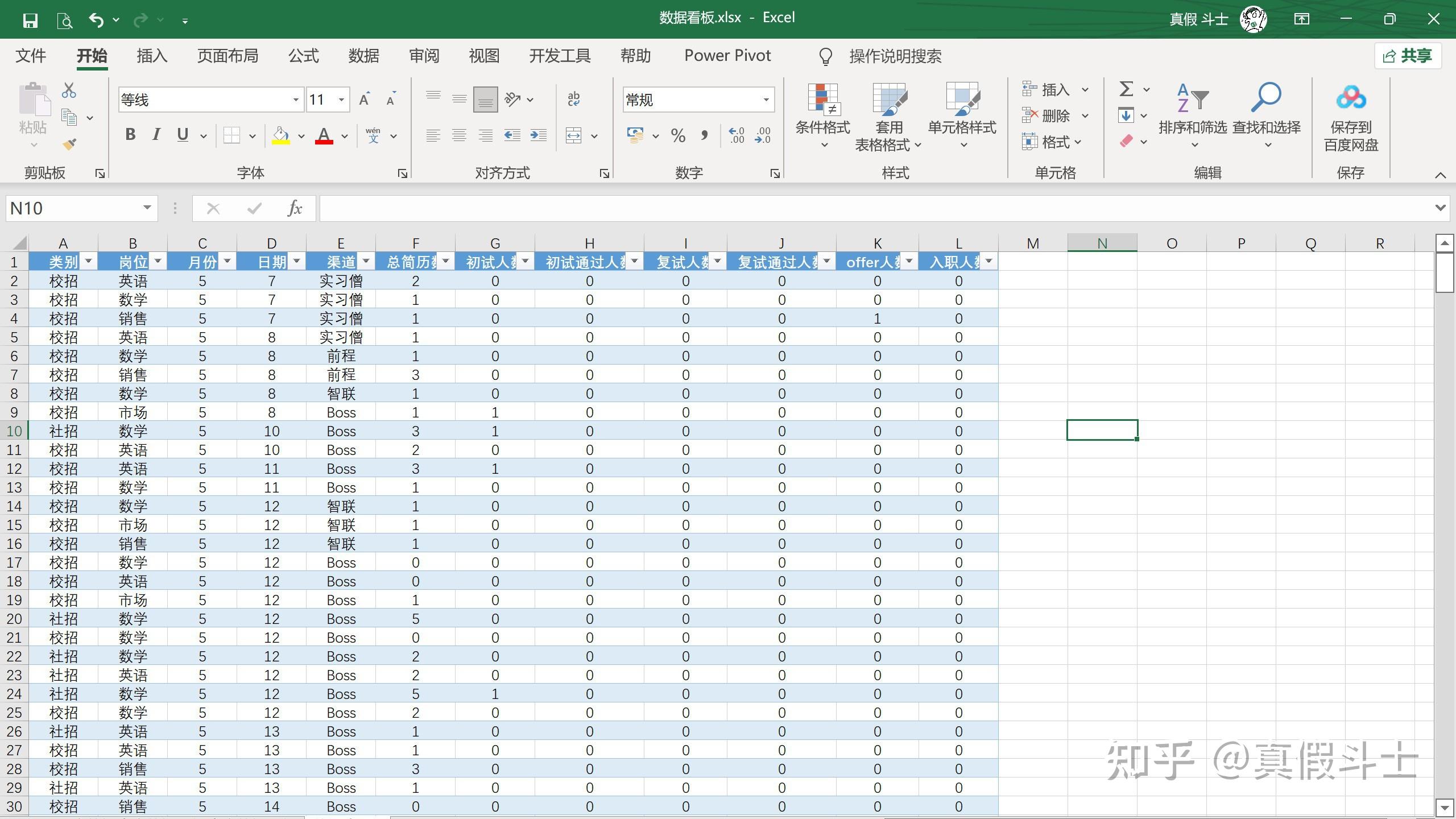Open filter dropdown for 渠道 column

[366, 262]
